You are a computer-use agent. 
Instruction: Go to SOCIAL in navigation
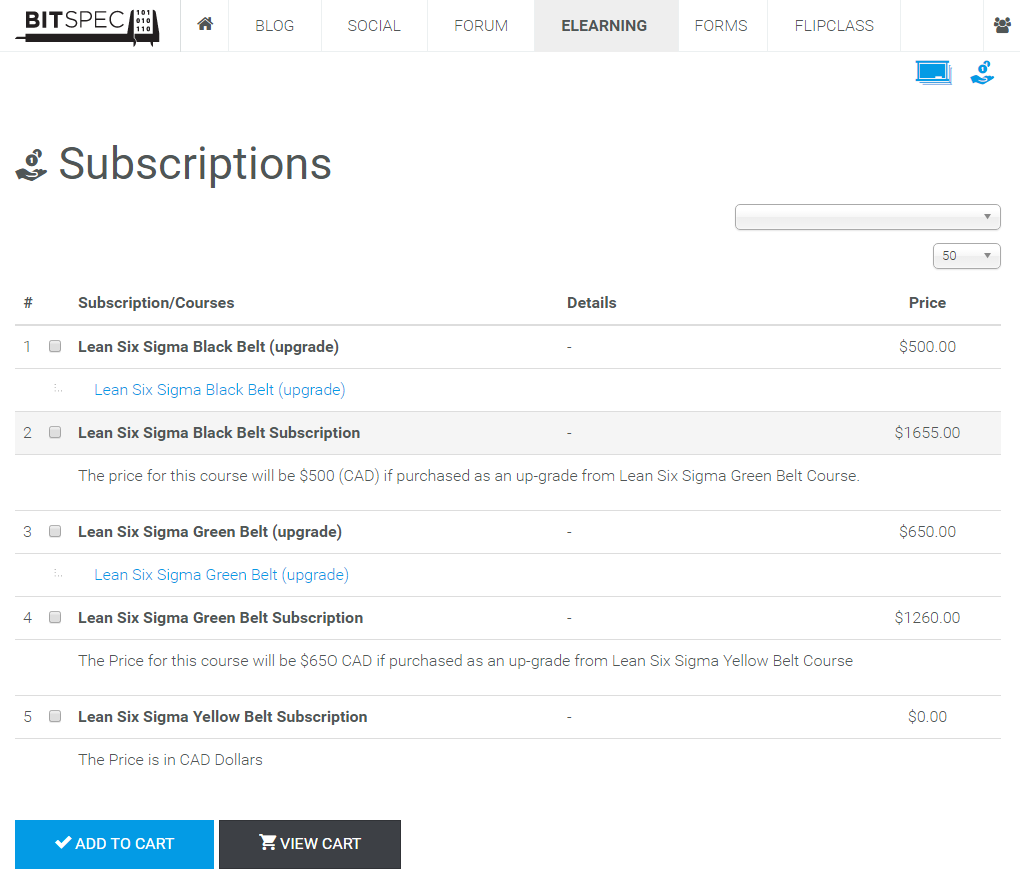[374, 25]
